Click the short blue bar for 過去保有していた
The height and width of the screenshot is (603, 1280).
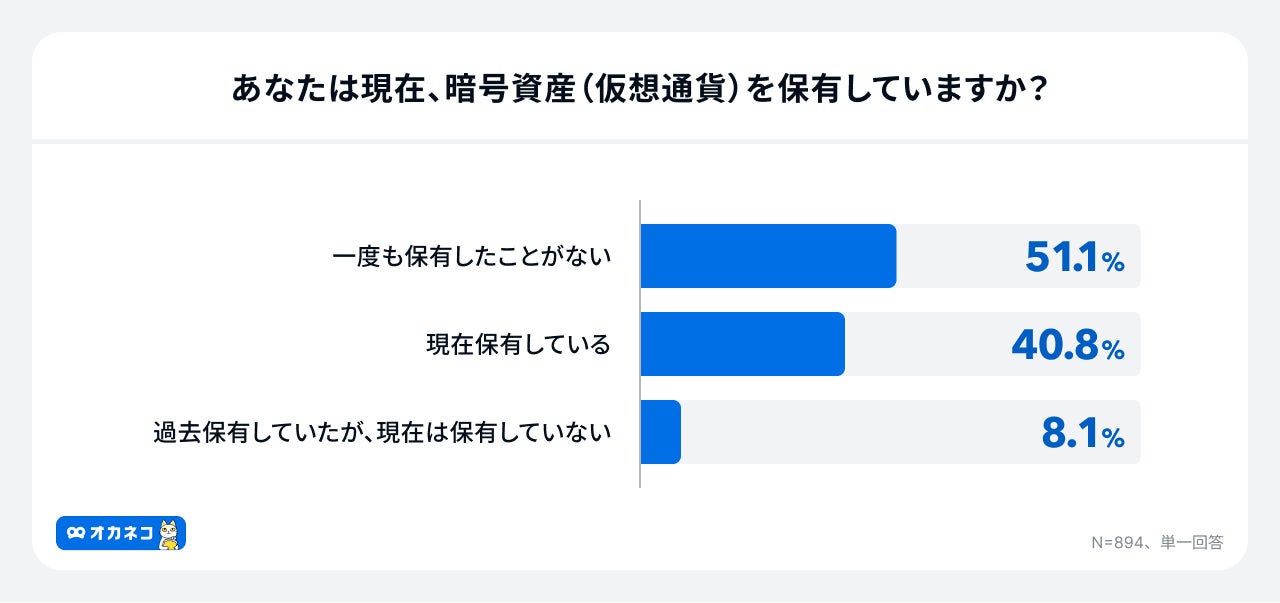click(660, 432)
